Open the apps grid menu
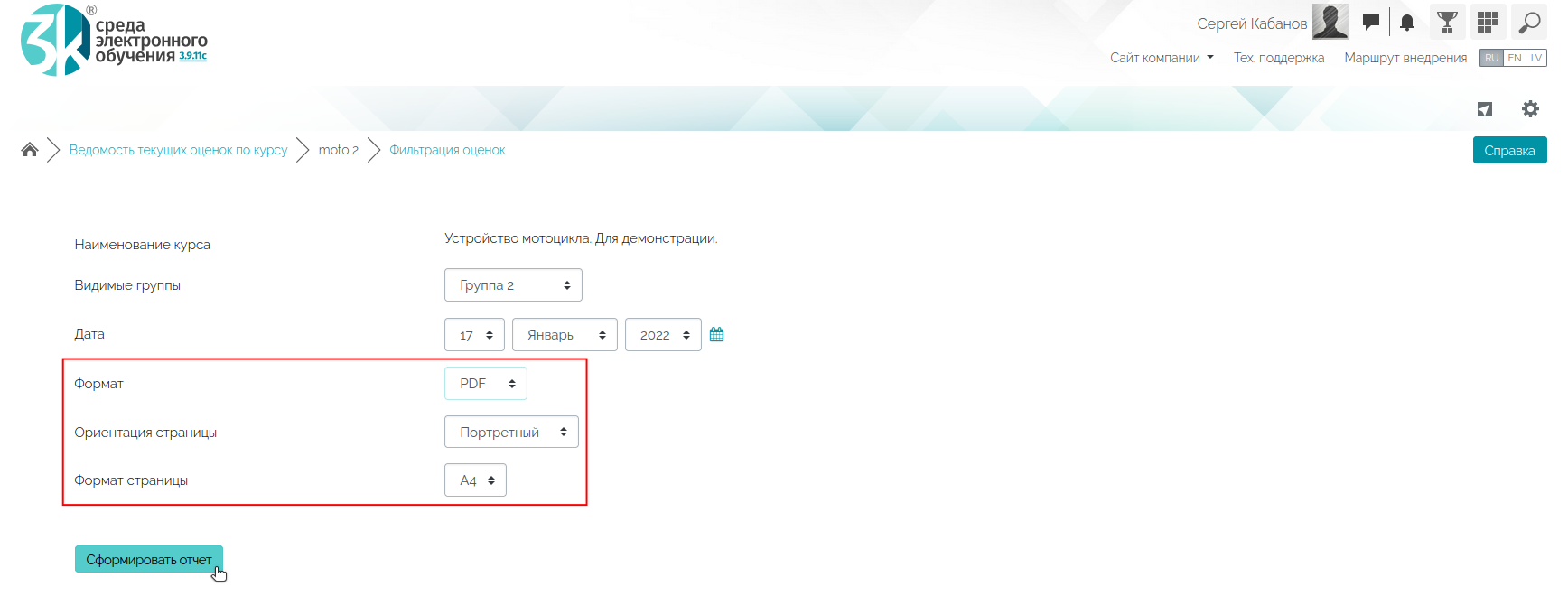The height and width of the screenshot is (596, 1568). pyautogui.click(x=1488, y=22)
